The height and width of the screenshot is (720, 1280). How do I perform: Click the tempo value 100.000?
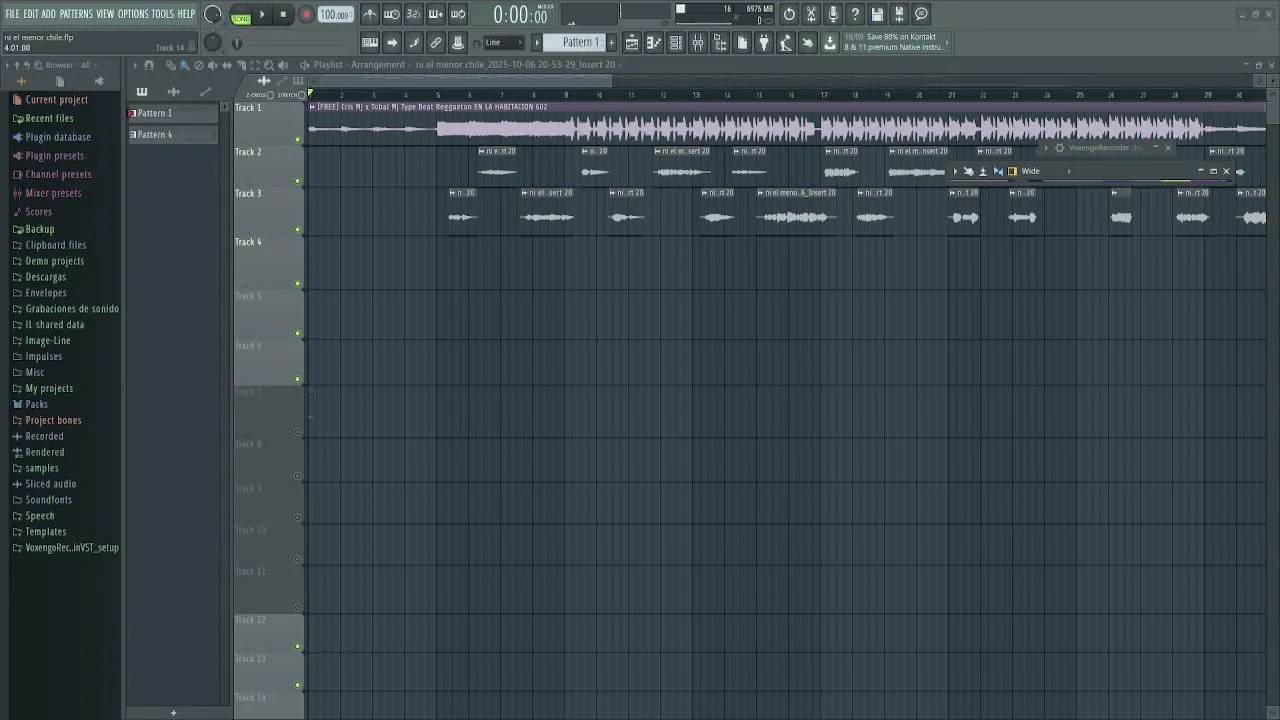[x=335, y=15]
